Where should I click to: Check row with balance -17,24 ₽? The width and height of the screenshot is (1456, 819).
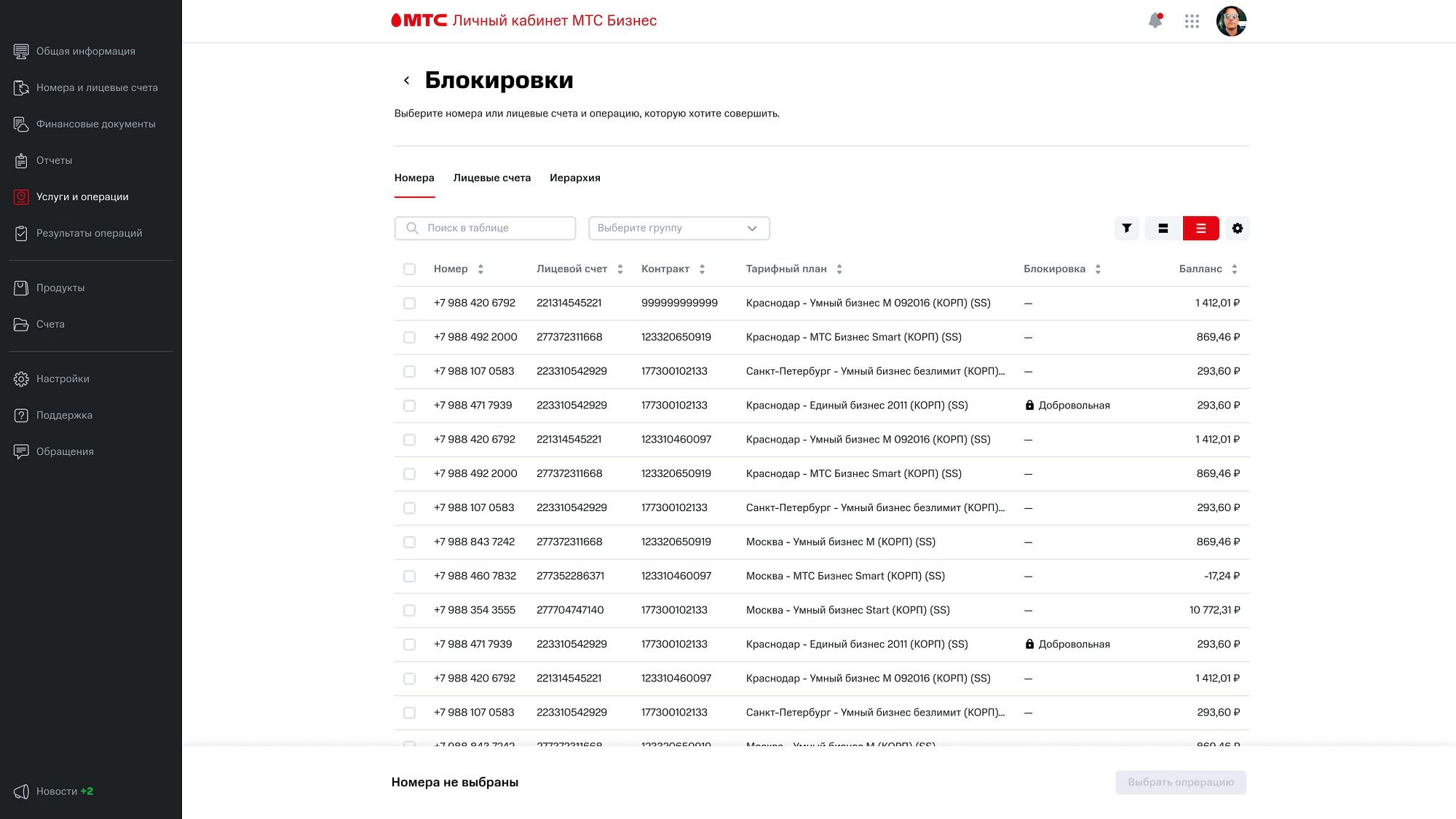pos(409,577)
